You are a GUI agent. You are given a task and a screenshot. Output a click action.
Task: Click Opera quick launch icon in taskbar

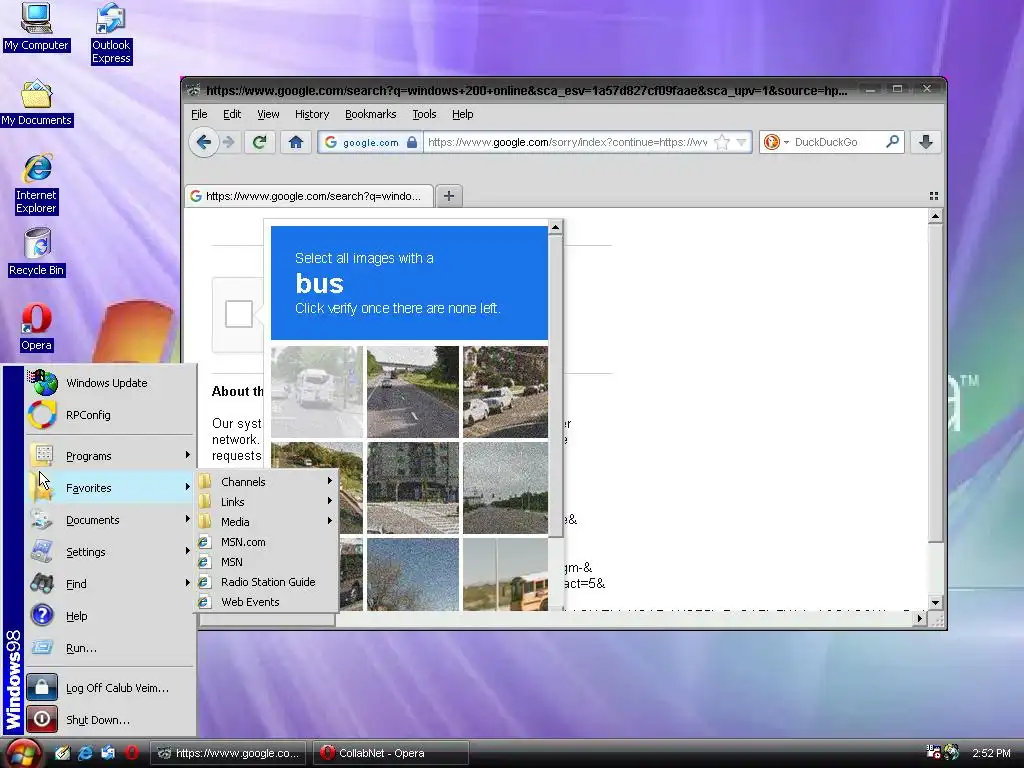pos(132,753)
